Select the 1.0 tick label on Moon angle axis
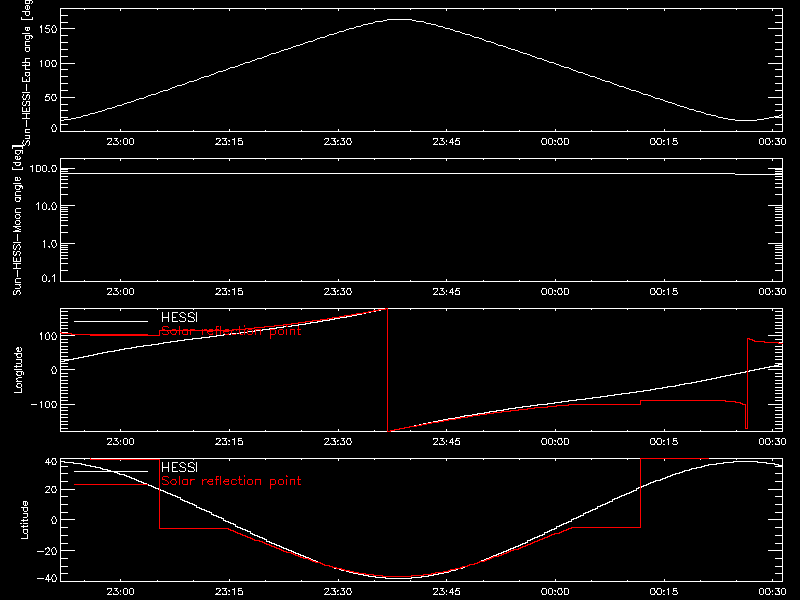 [49, 244]
